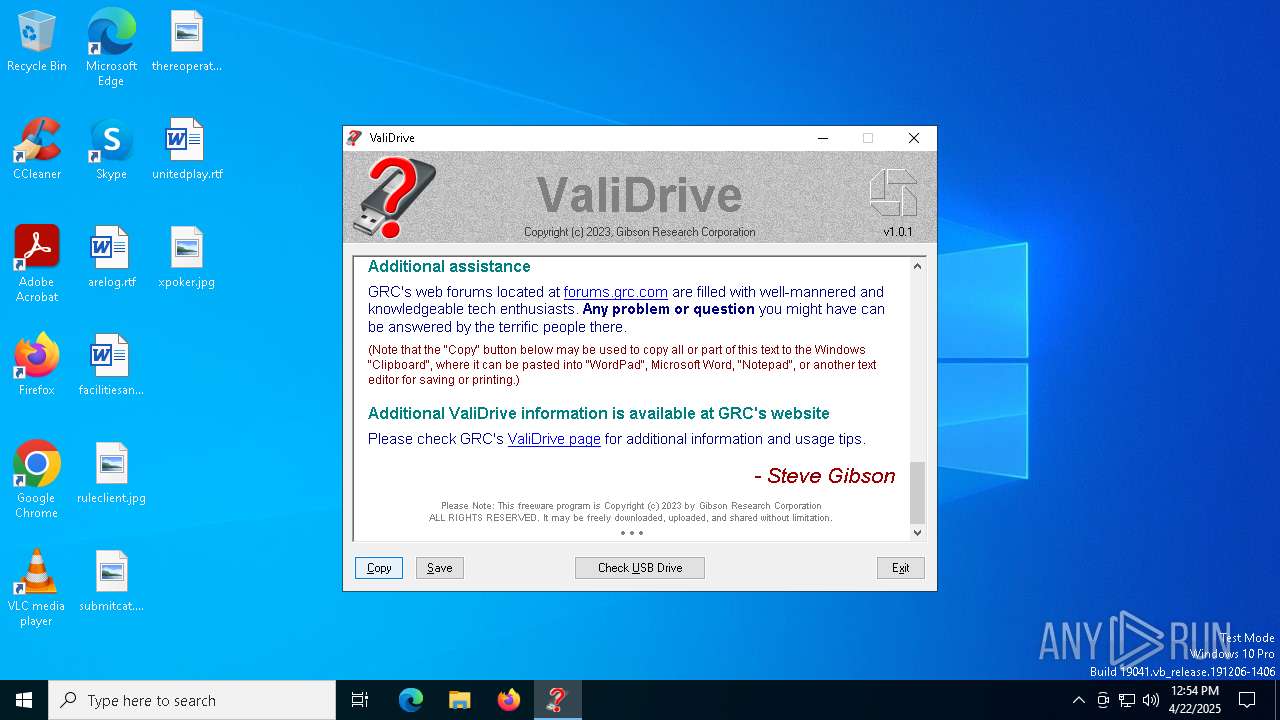Click the Save button
Screen dimensions: 1280x720
(440, 568)
